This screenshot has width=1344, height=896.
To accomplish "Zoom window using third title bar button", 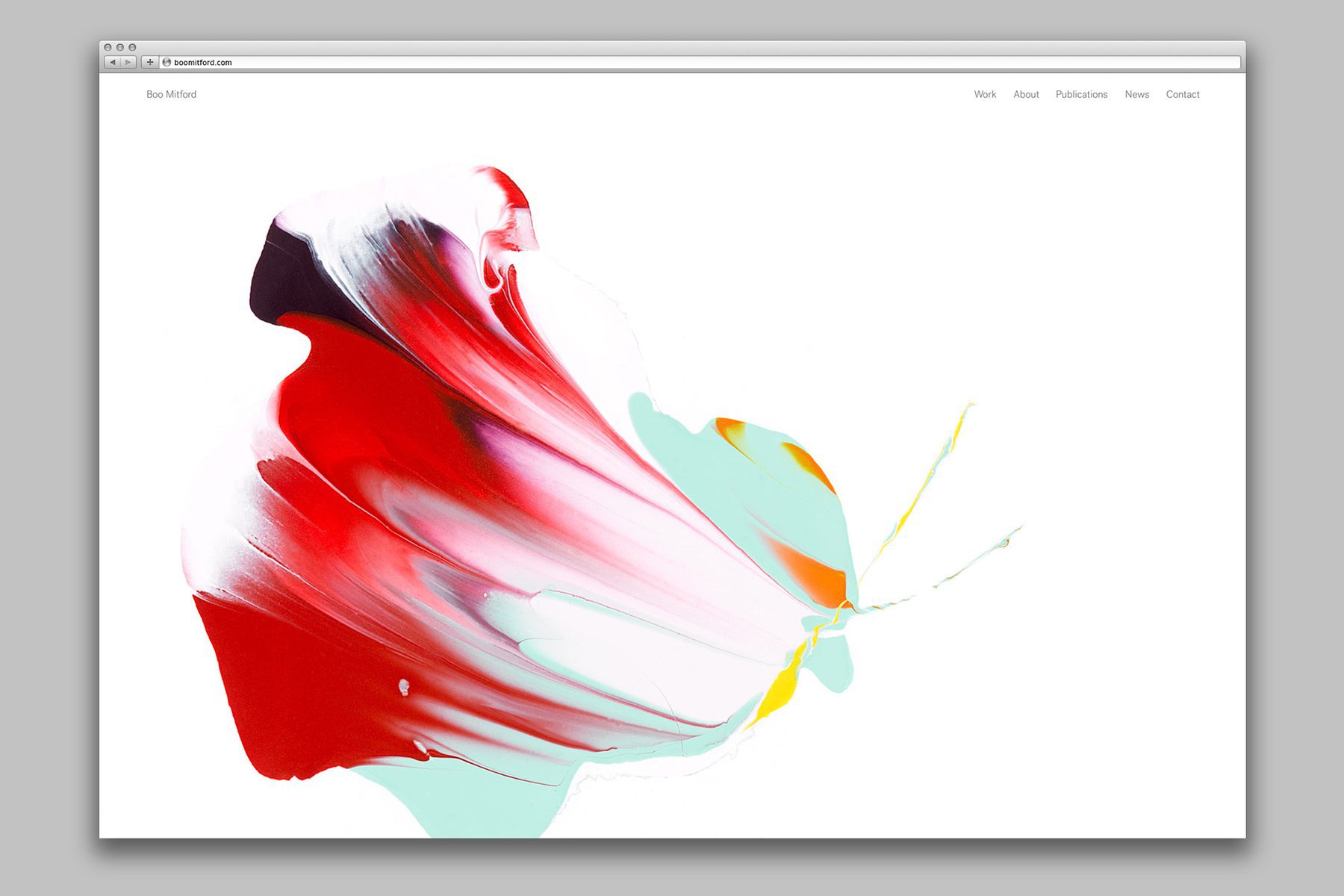I will click(x=132, y=47).
